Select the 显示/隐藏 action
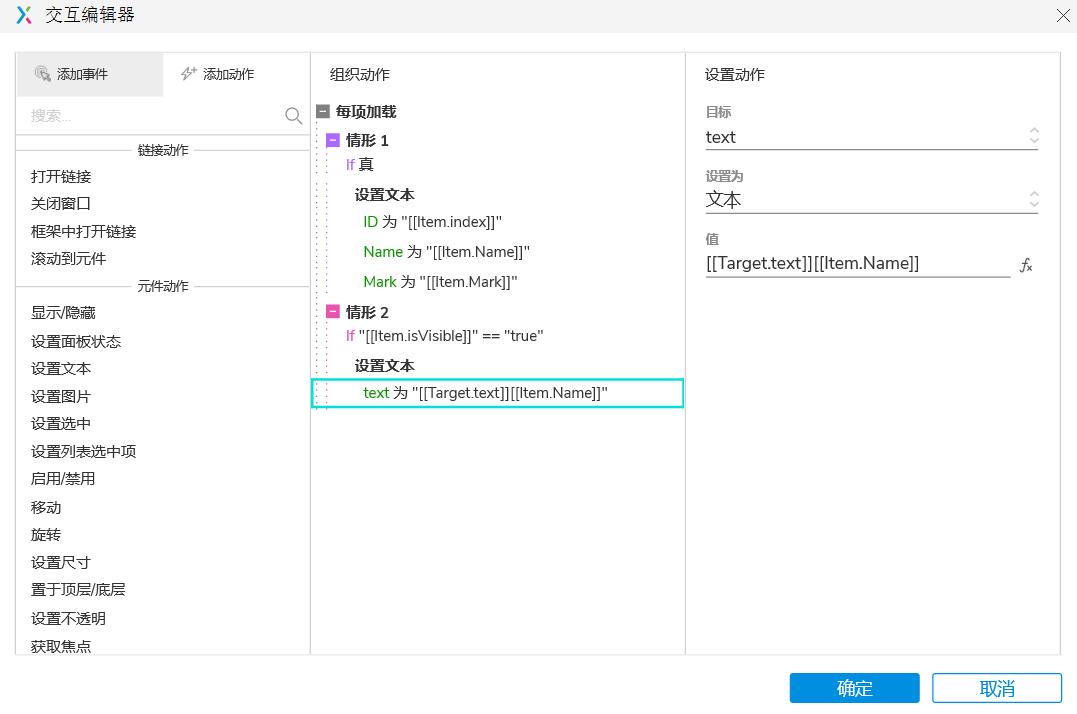Screen dimensions: 1077x714 (63, 313)
